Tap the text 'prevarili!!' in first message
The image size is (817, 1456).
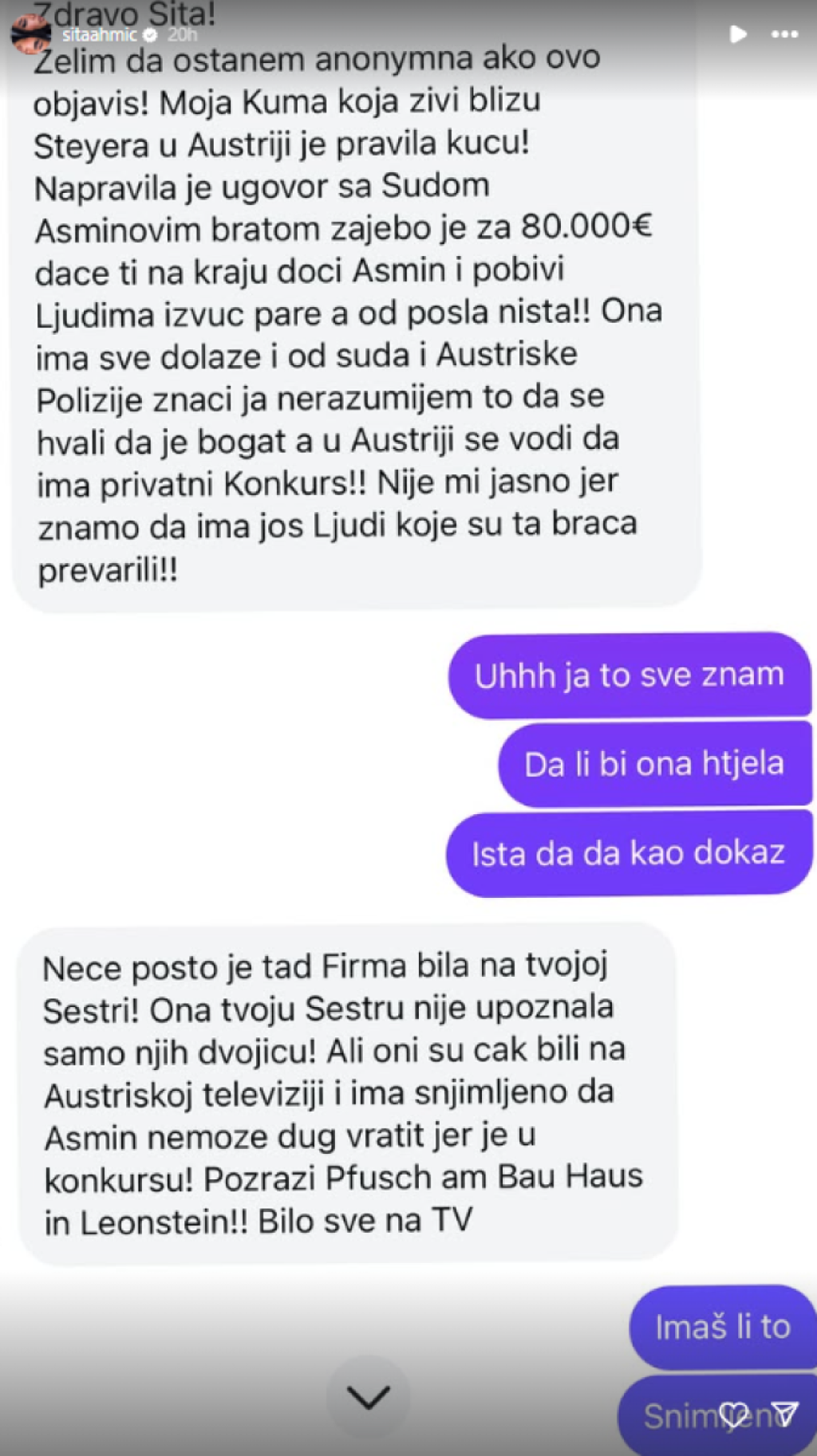tap(108, 570)
